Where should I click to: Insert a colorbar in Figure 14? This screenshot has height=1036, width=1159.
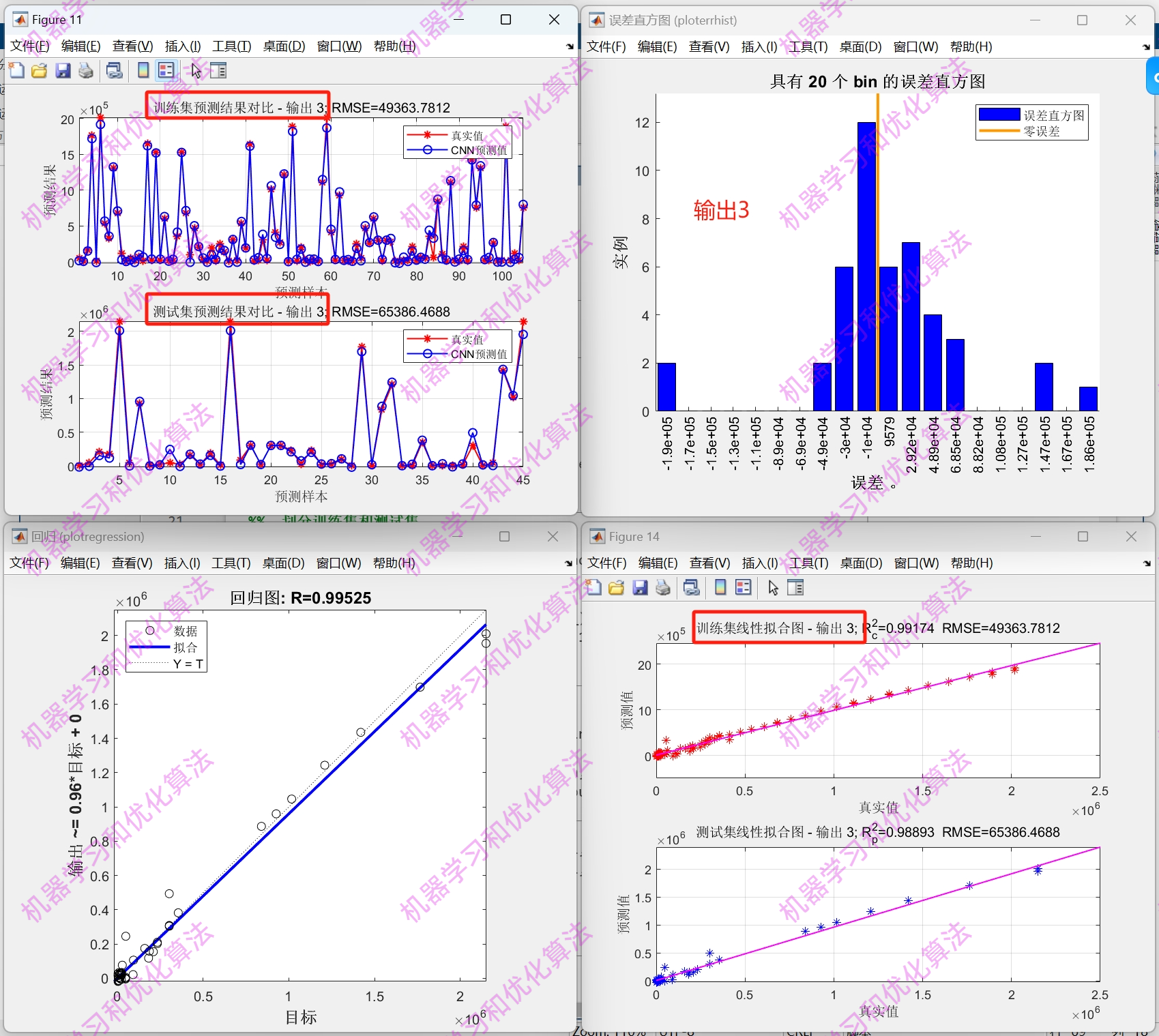[x=720, y=587]
